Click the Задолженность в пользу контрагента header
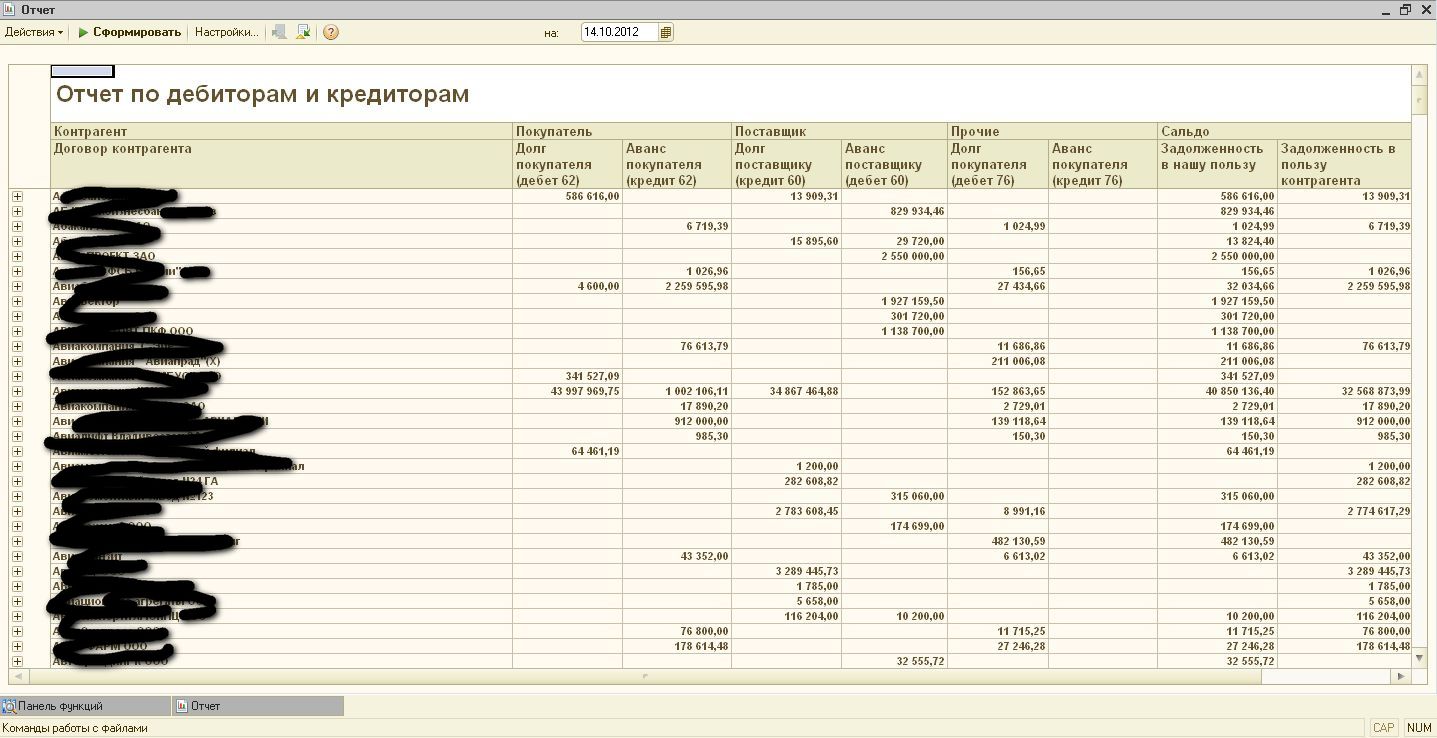The image size is (1437, 738). pyautogui.click(x=1345, y=164)
